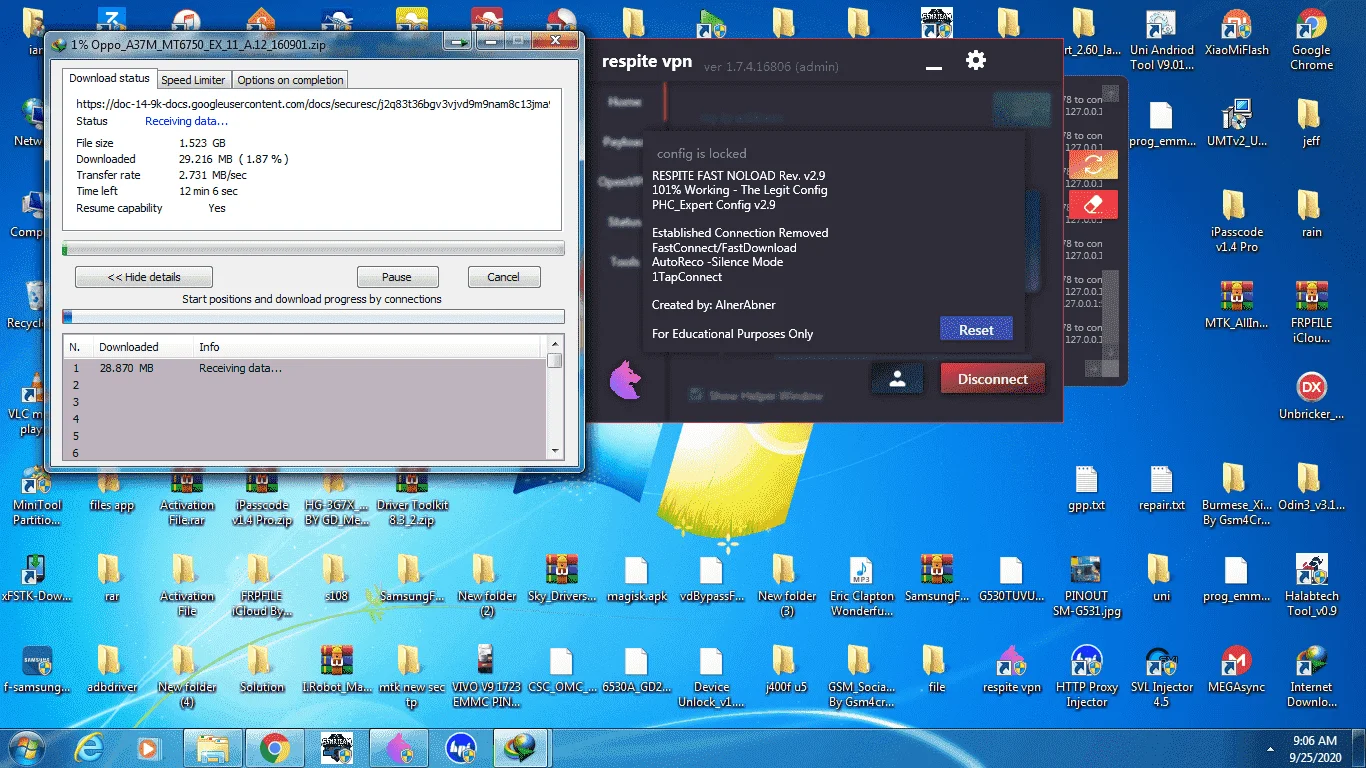Select VIVO V9 1723 EMMC PIN icon
The image size is (1366, 768).
tap(486, 677)
